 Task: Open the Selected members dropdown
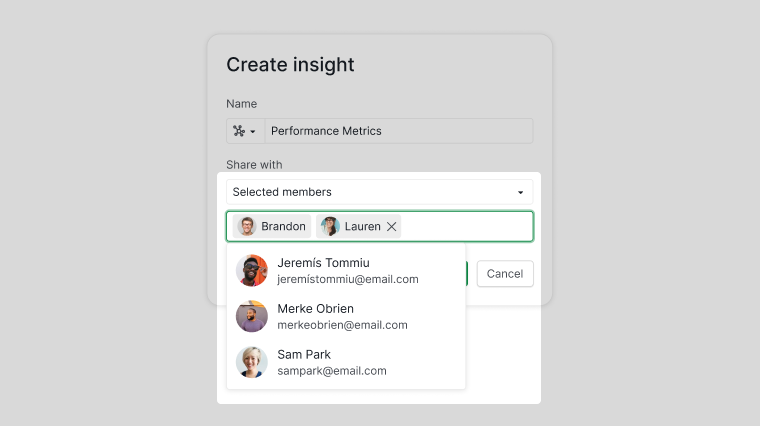tap(380, 192)
